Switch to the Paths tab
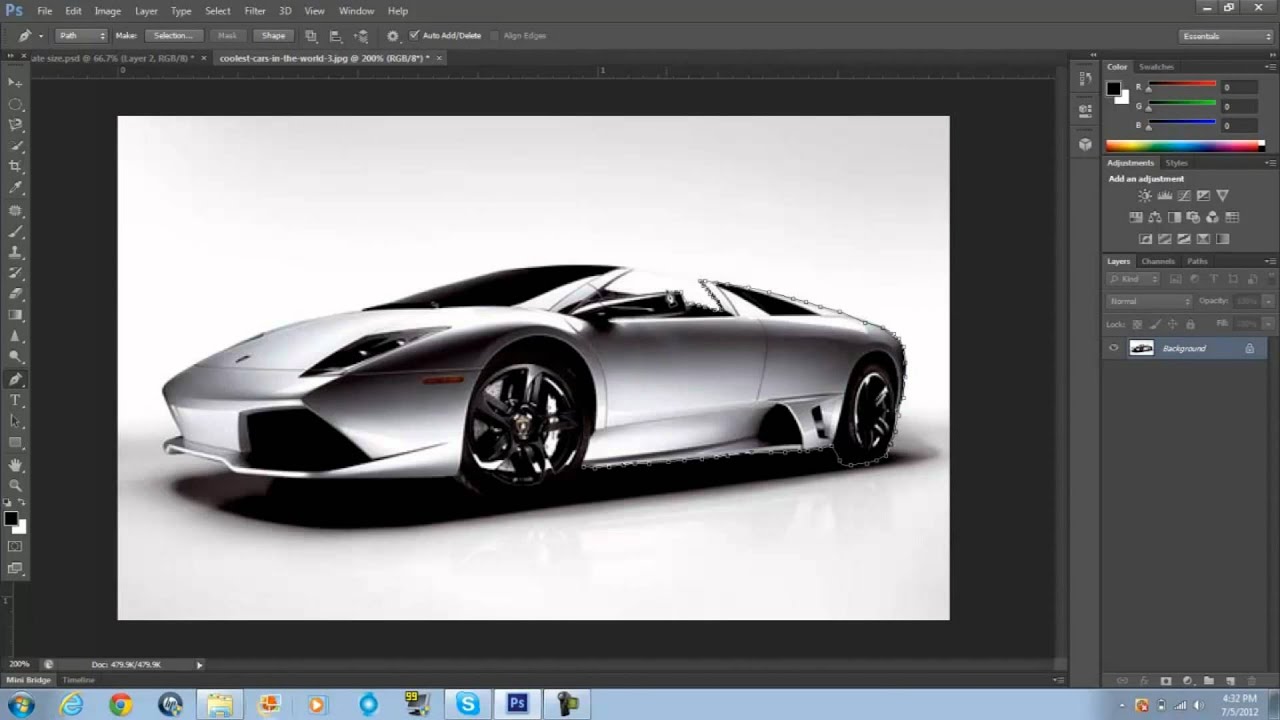This screenshot has height=720, width=1280. pyautogui.click(x=1197, y=262)
